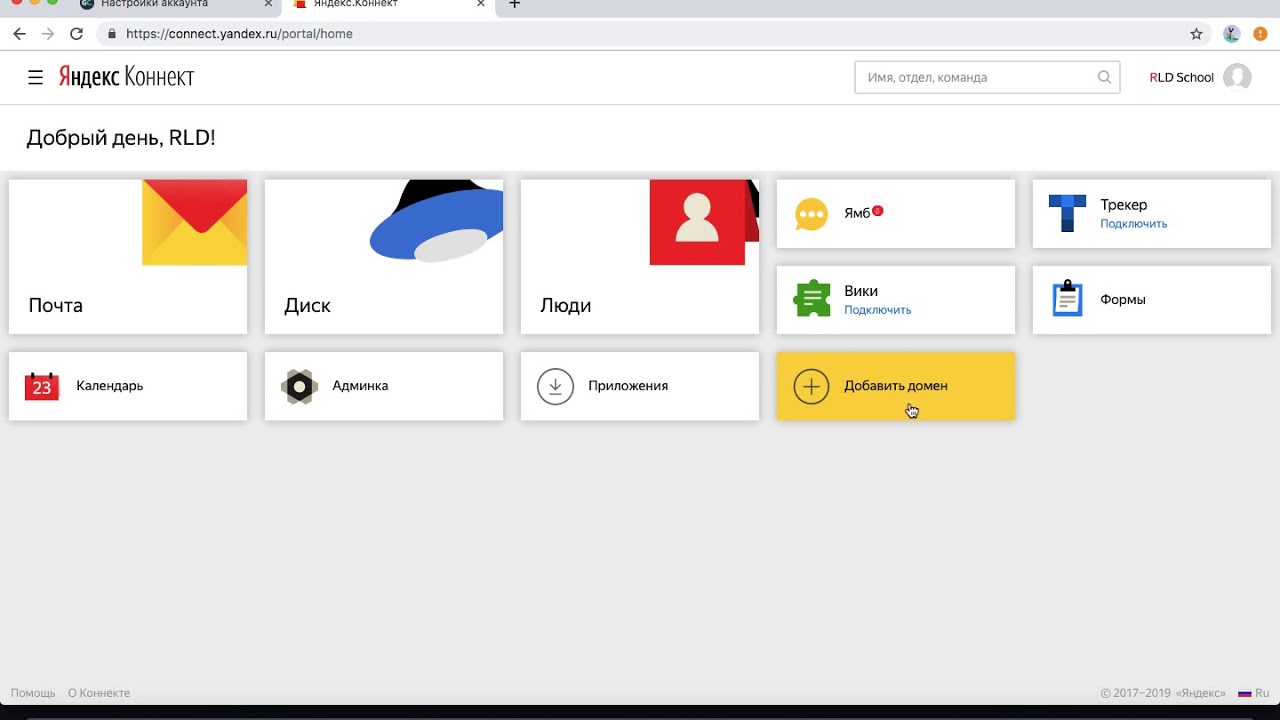Image resolution: width=1280 pixels, height=720 pixels.
Task: Close the Яндекс.Коннект tab
Action: (x=481, y=4)
